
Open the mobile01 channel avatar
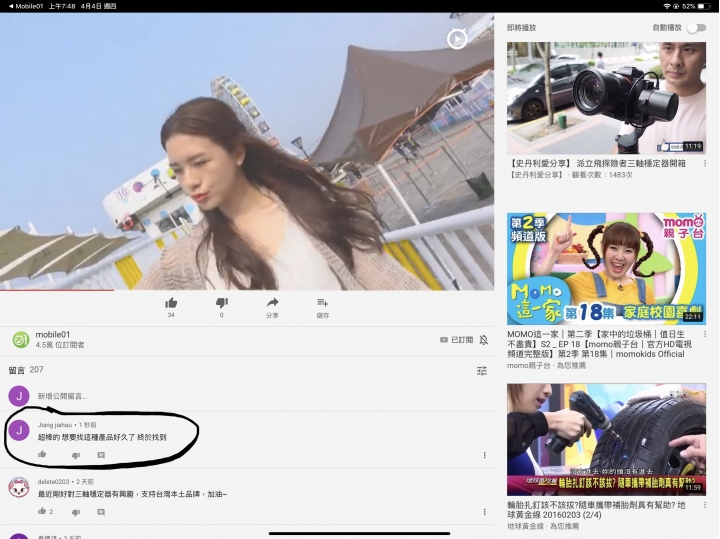pyautogui.click(x=21, y=340)
